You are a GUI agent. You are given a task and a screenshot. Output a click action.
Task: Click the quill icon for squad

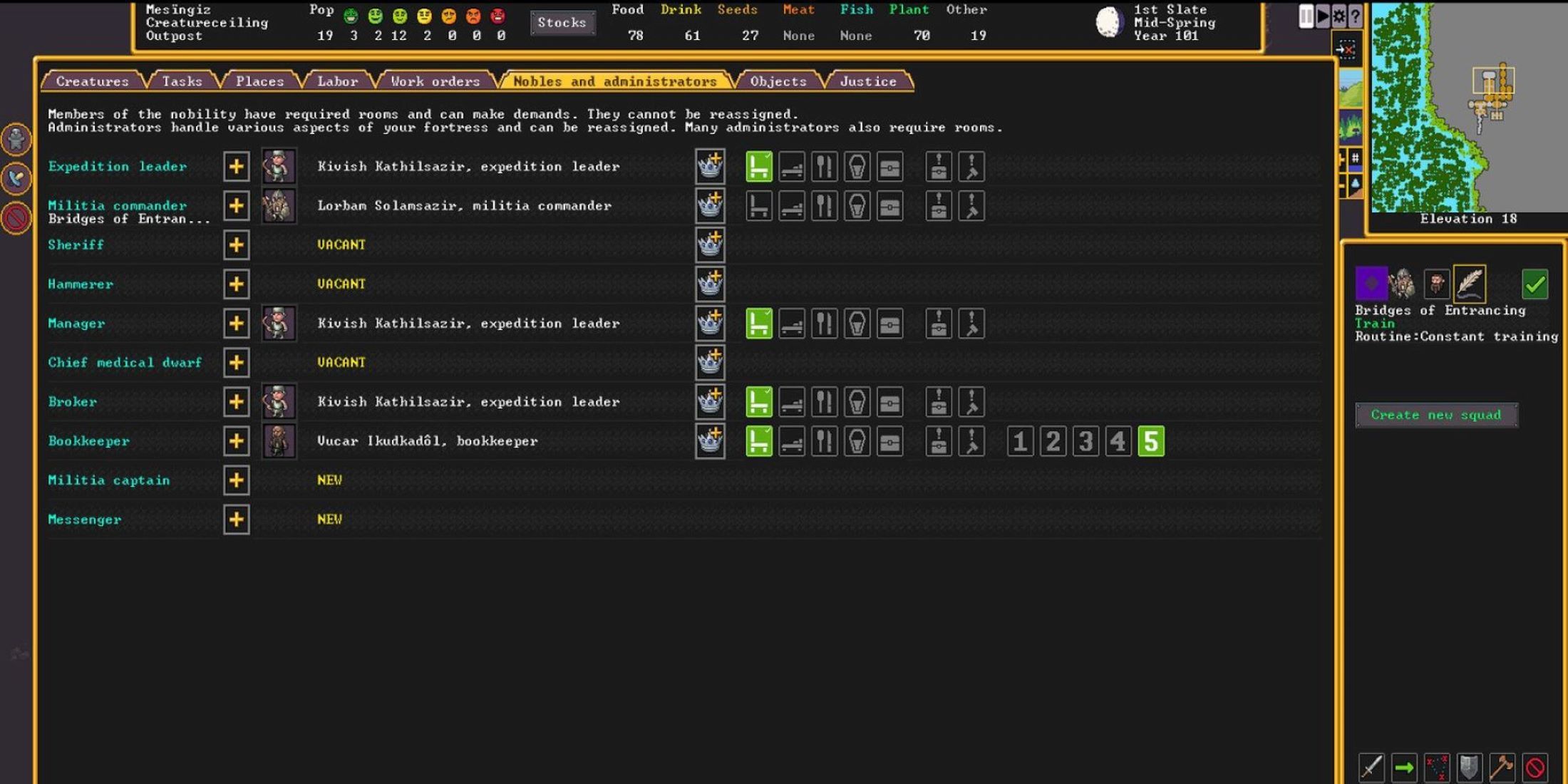tap(1470, 284)
